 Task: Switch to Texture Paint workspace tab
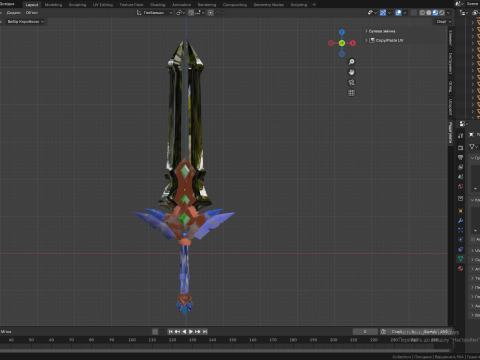(x=131, y=5)
